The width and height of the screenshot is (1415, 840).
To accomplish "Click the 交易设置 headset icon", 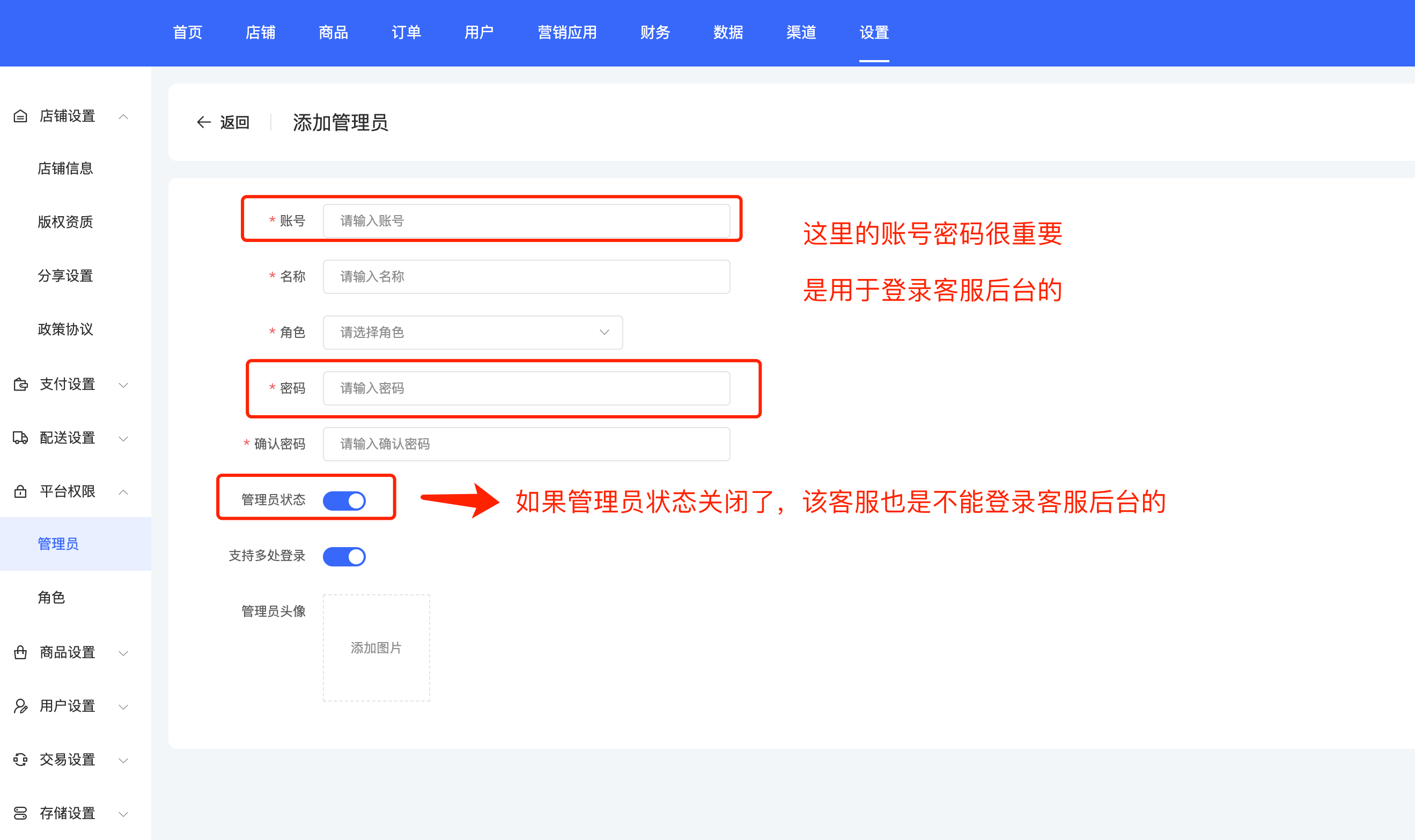I will (20, 759).
